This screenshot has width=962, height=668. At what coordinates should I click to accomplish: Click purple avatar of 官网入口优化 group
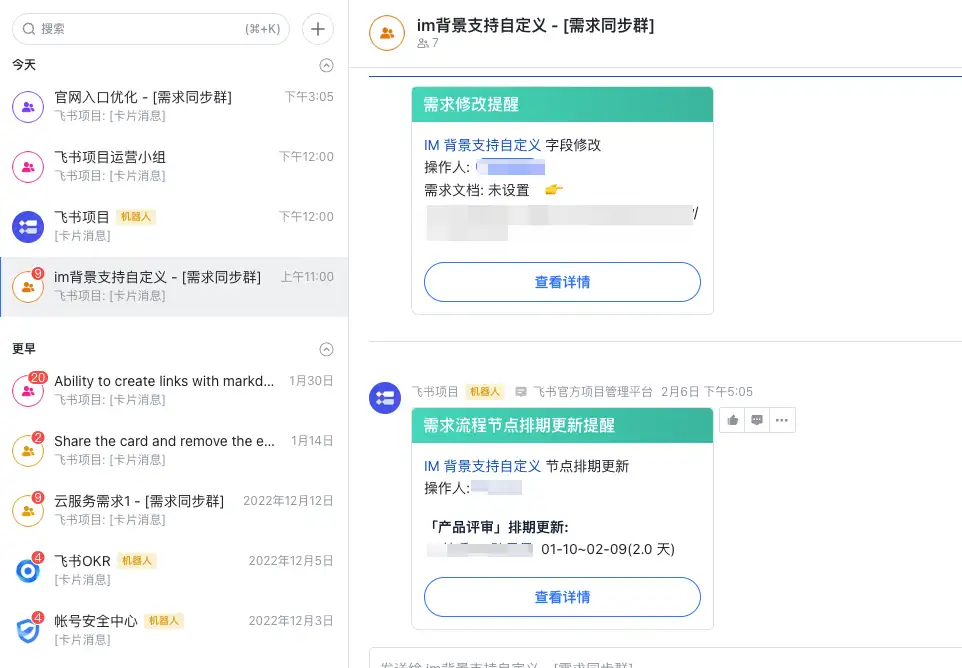click(28, 107)
